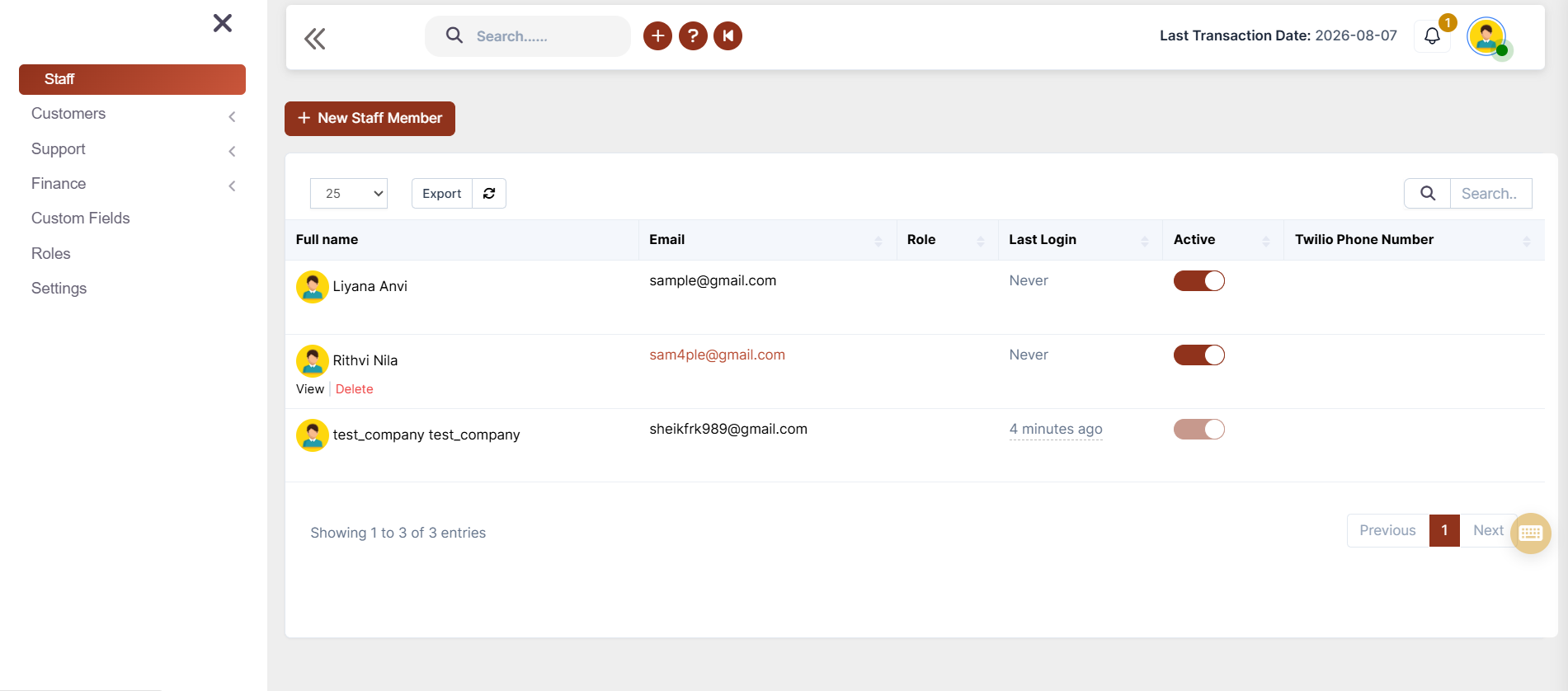1568x691 pixels.
Task: Open Custom Fields in the sidebar
Action: pos(81,219)
